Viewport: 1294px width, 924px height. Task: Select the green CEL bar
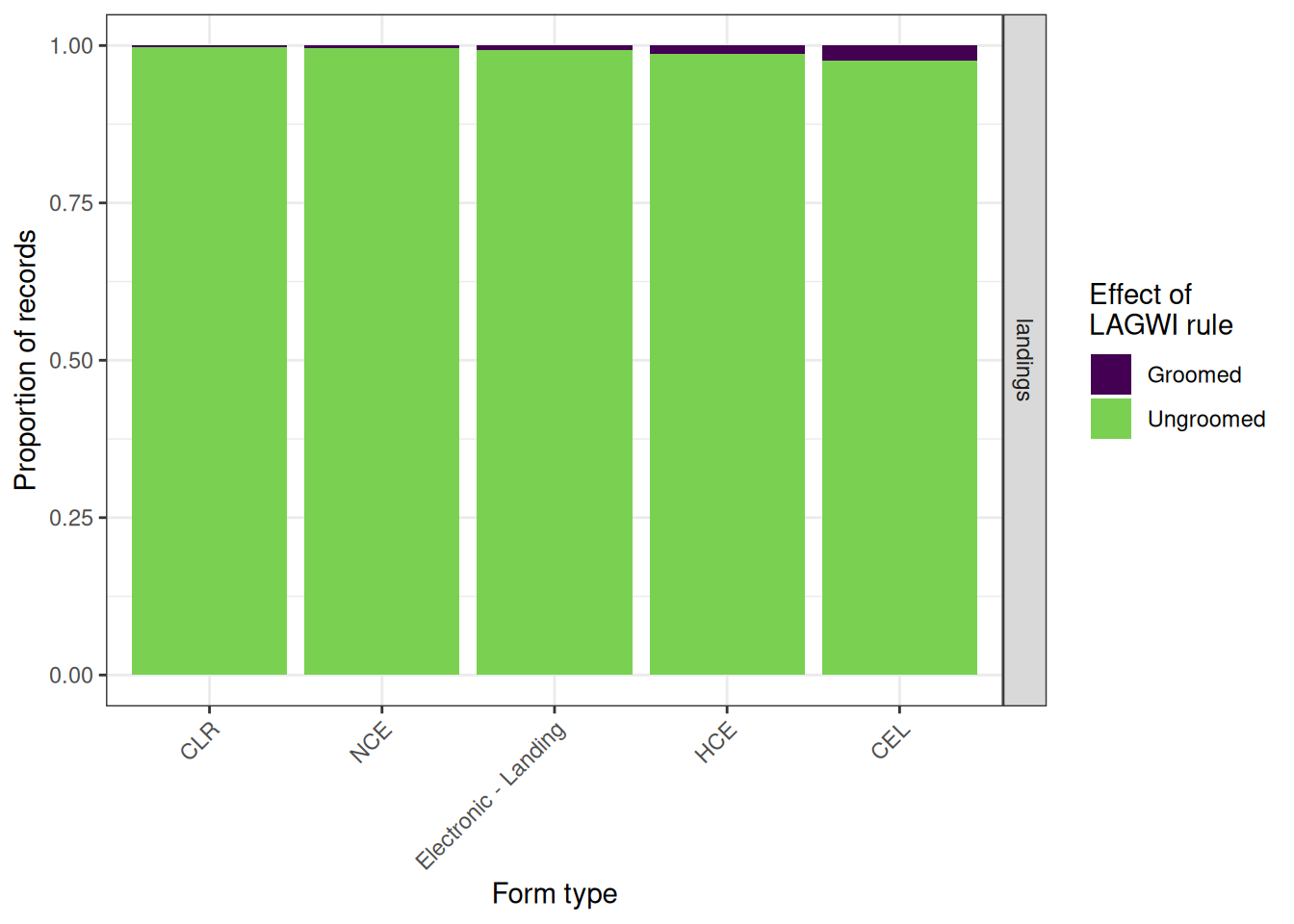[899, 368]
